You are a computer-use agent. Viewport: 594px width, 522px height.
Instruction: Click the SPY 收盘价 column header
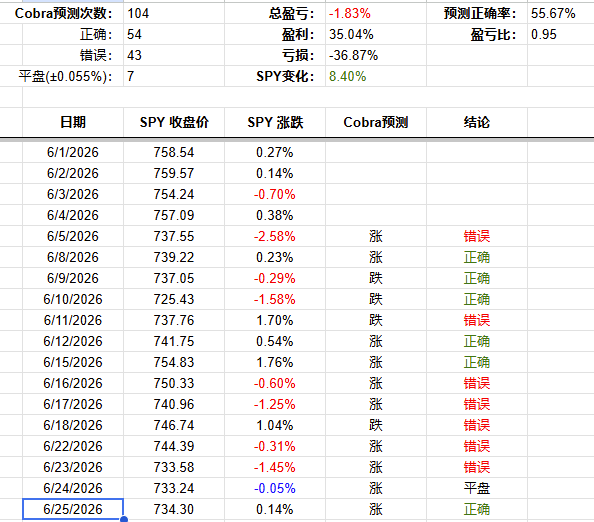tap(174, 122)
